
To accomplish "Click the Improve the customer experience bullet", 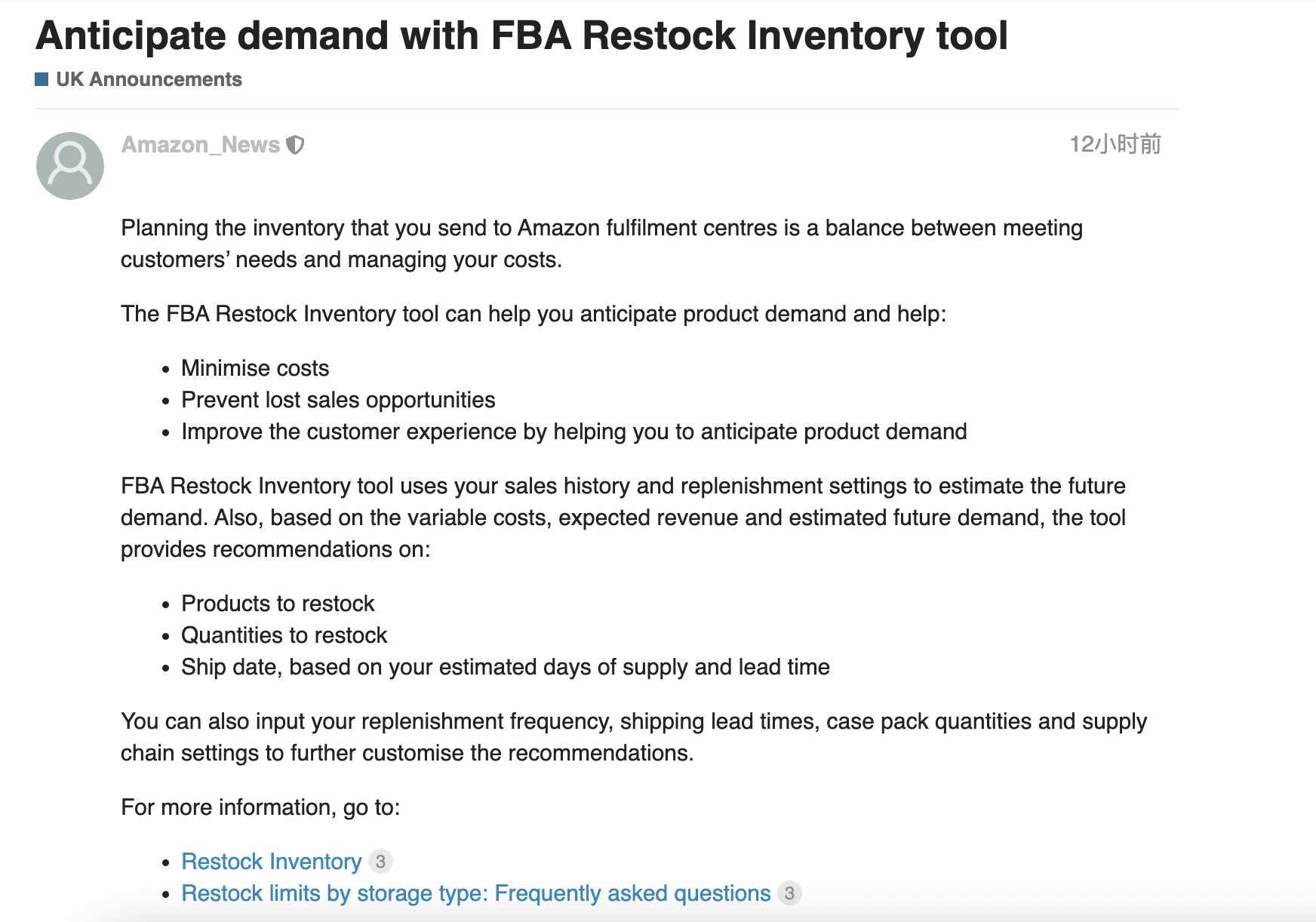I will [574, 432].
